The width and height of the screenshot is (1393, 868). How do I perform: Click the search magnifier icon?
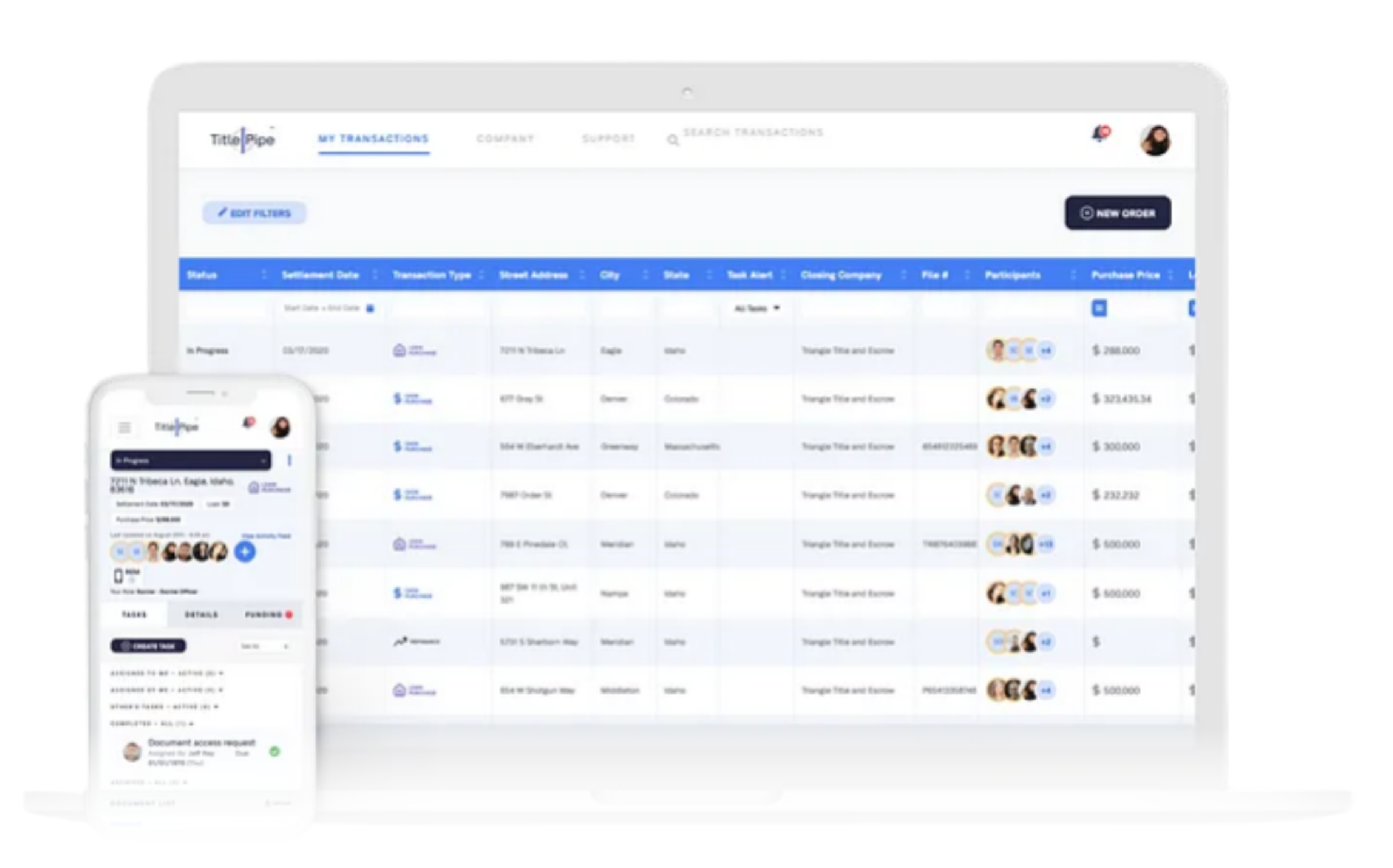(673, 140)
